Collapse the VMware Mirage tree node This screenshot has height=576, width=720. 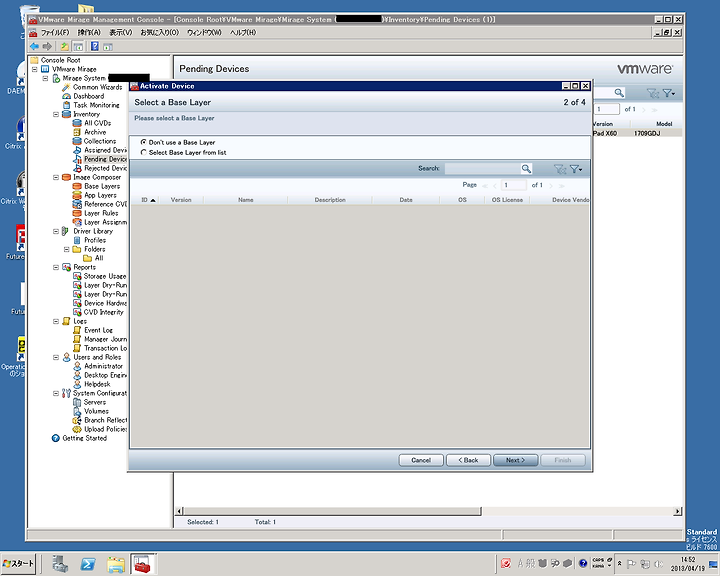click(34, 69)
